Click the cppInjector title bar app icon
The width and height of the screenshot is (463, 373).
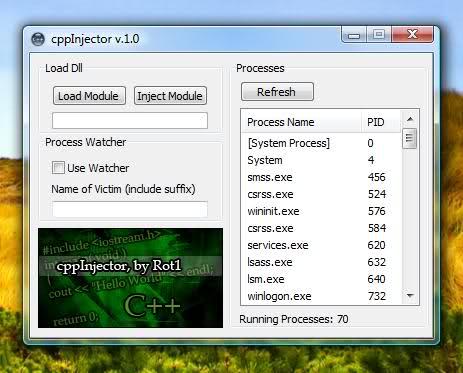coord(38,39)
